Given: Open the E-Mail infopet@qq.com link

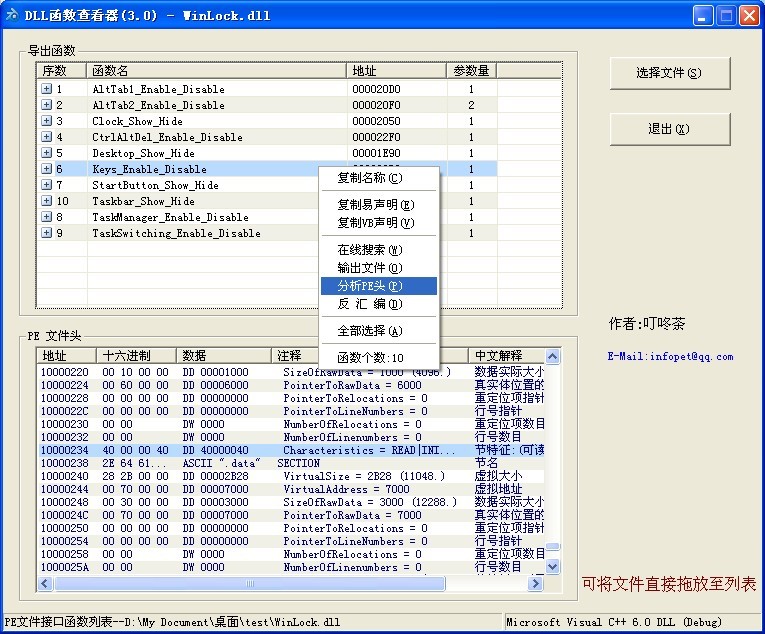Looking at the screenshot, I should (670, 356).
